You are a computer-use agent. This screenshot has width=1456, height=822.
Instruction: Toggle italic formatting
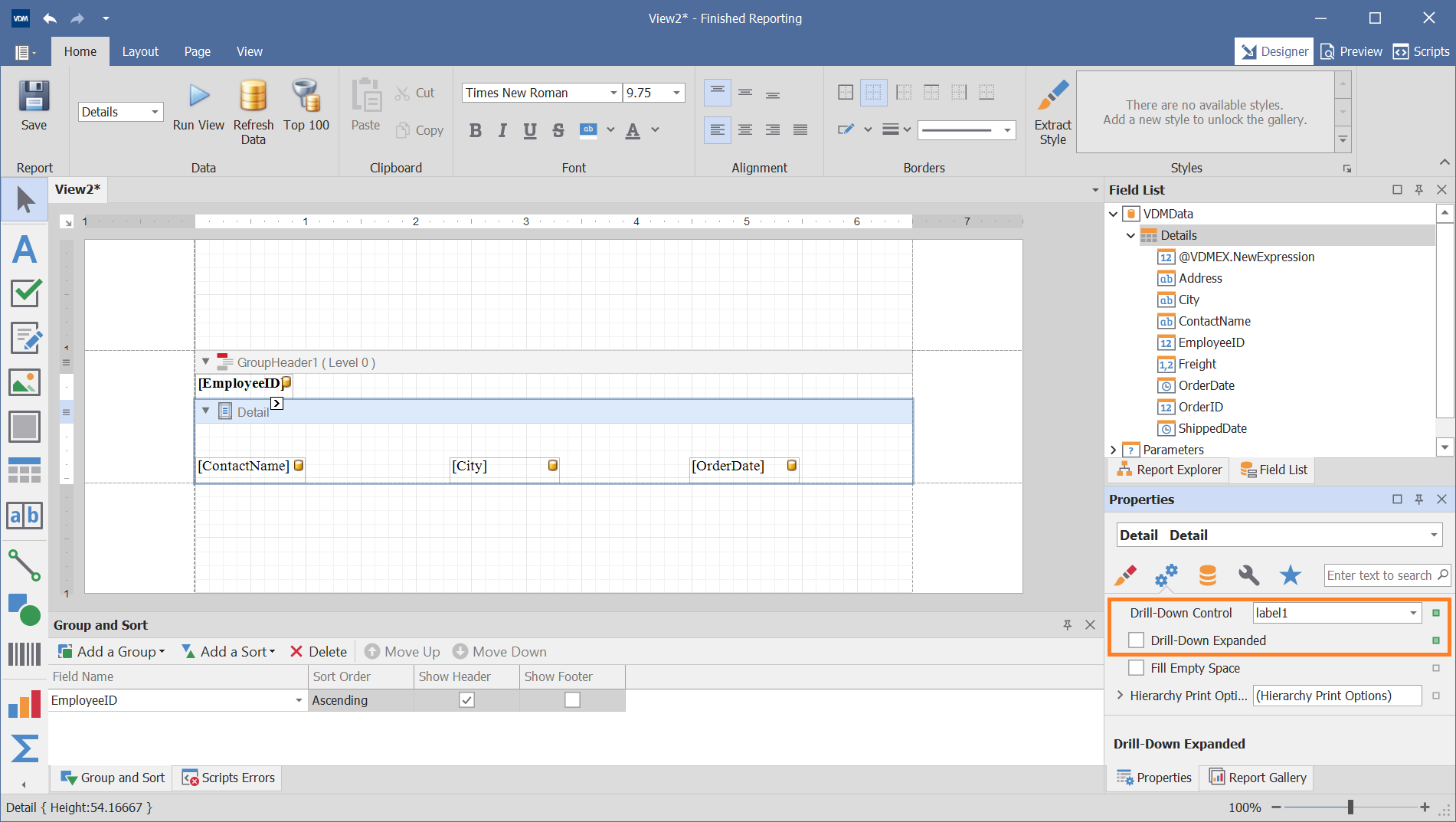tap(502, 130)
